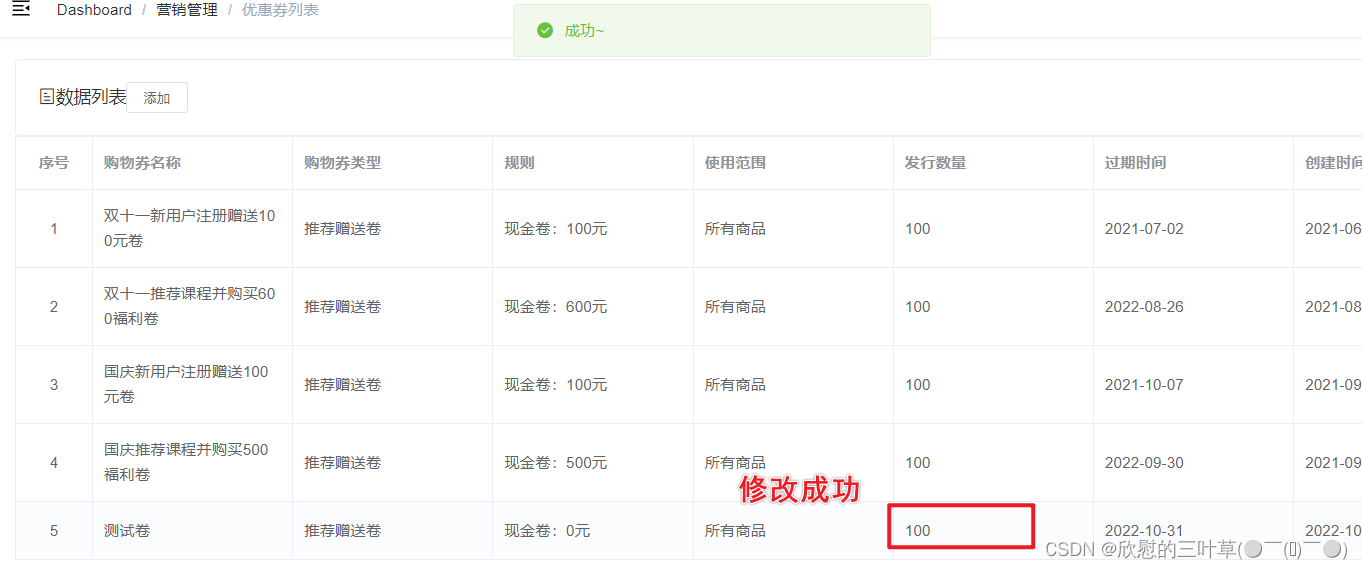Click issue quantity 100 in 测试卷 row
Screen dimensions: 1362x569
point(918,531)
